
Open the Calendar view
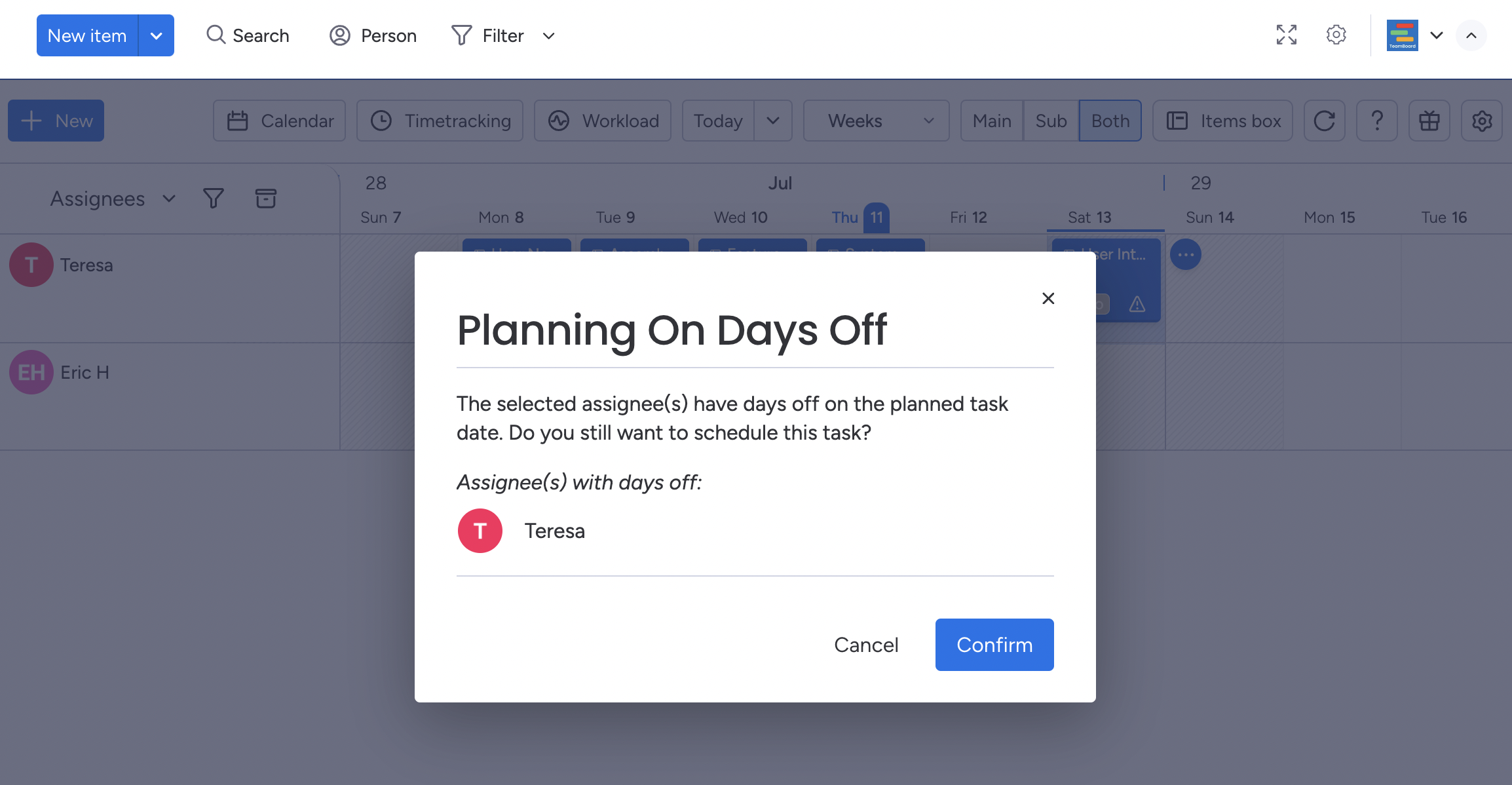pos(278,121)
